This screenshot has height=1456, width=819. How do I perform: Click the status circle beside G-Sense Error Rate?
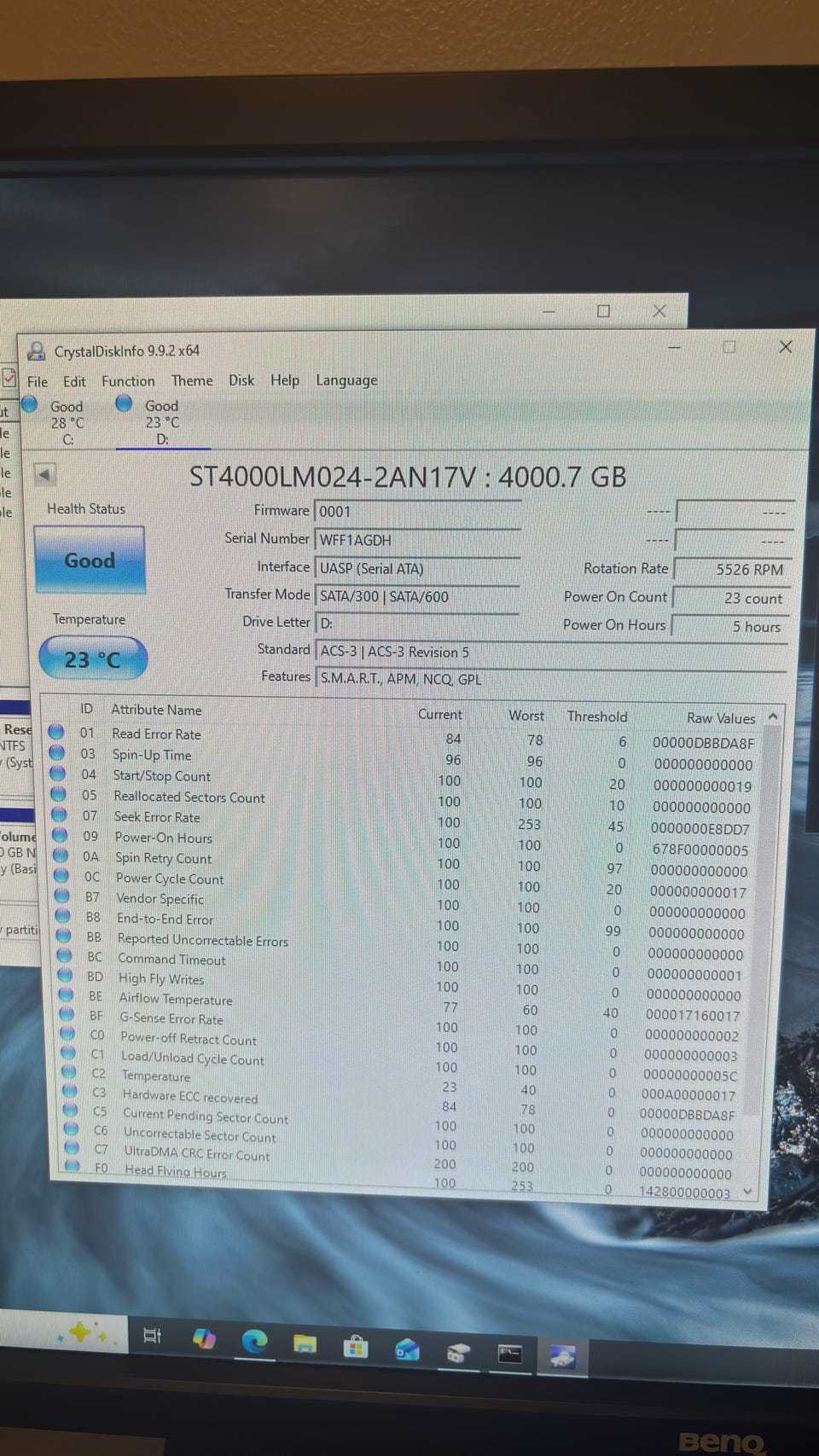tap(67, 1015)
